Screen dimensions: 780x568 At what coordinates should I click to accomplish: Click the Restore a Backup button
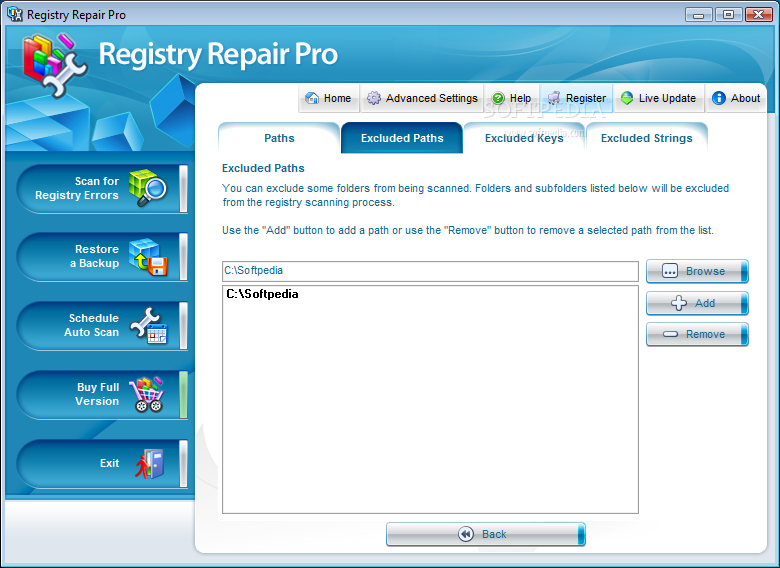[x=102, y=257]
